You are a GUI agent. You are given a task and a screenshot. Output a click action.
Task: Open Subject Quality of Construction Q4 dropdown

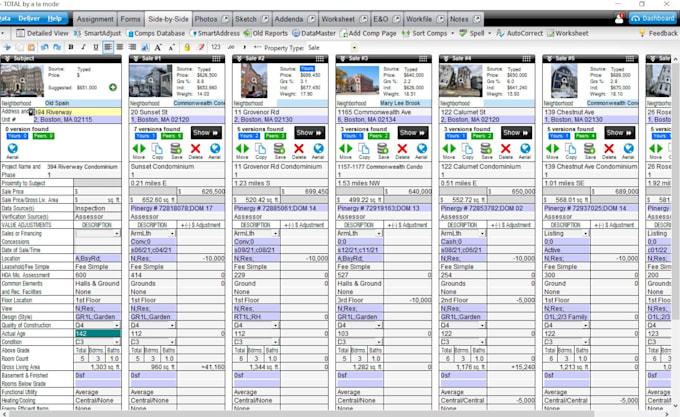tap(117, 325)
